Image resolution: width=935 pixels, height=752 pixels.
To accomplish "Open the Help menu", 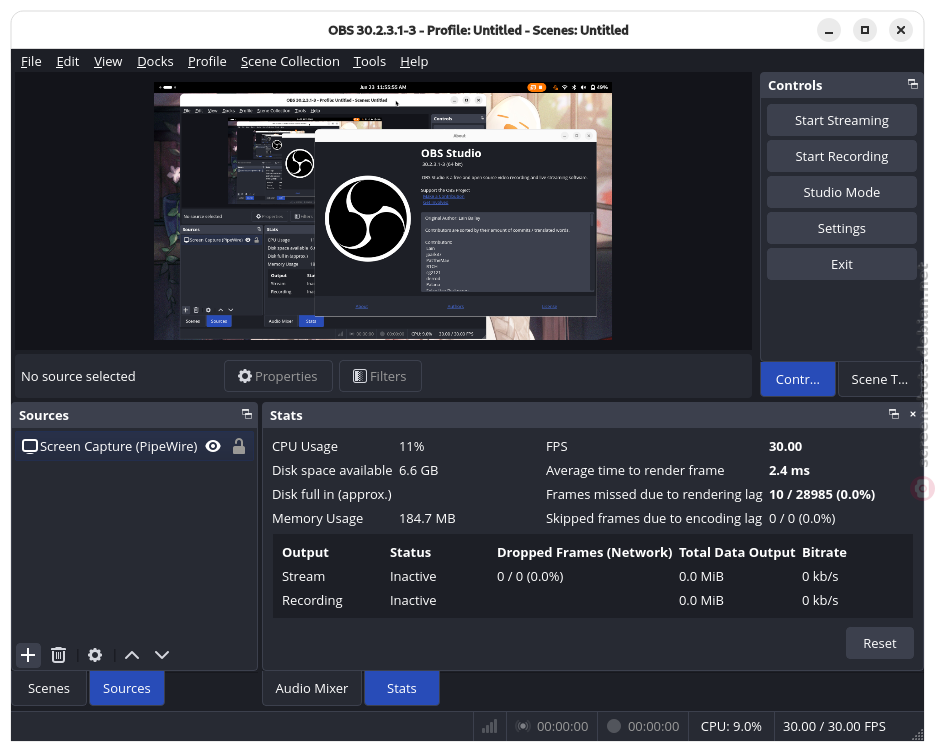I will tap(414, 61).
